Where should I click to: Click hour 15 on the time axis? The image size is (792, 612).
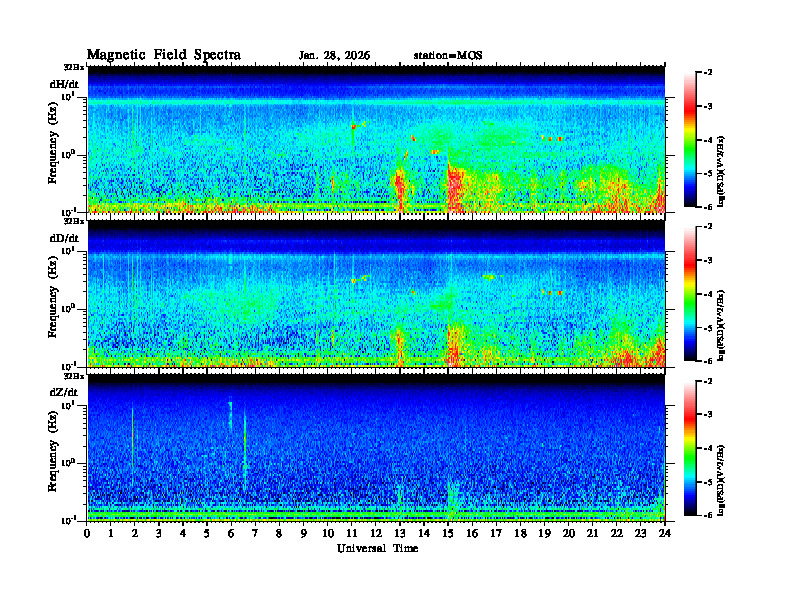[448, 534]
